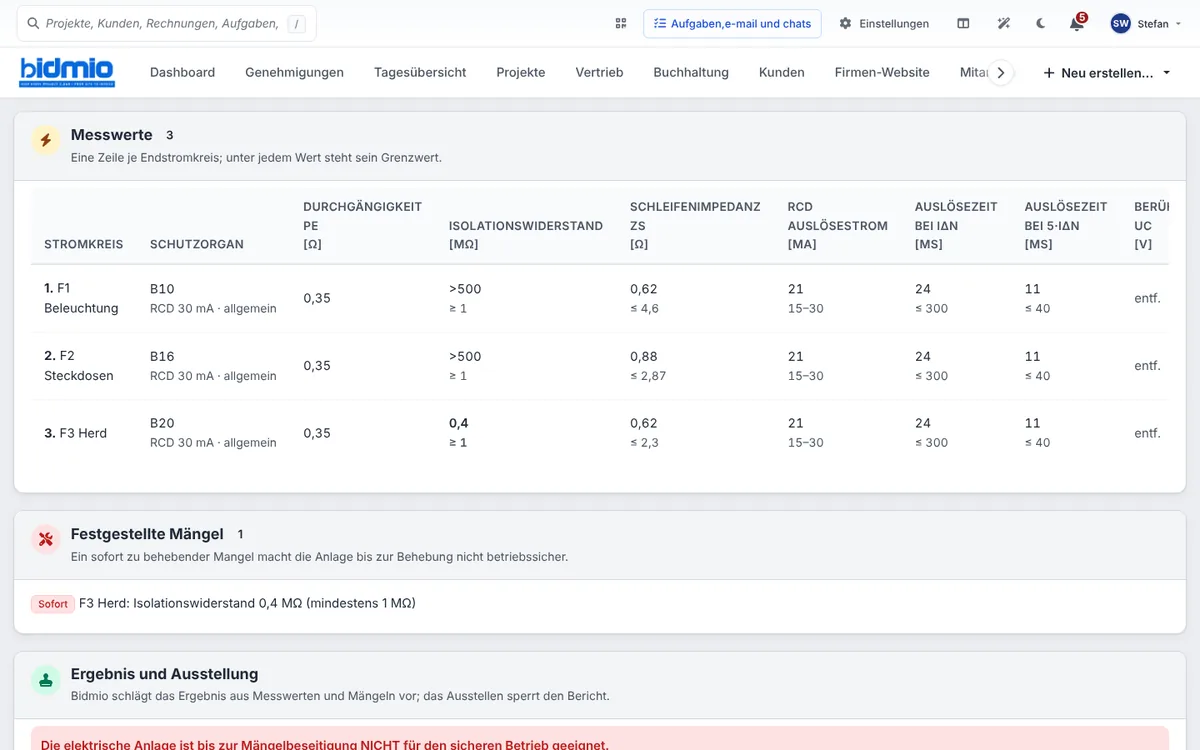Show more navigation items with chevron
The width and height of the screenshot is (1200, 750).
[1001, 72]
